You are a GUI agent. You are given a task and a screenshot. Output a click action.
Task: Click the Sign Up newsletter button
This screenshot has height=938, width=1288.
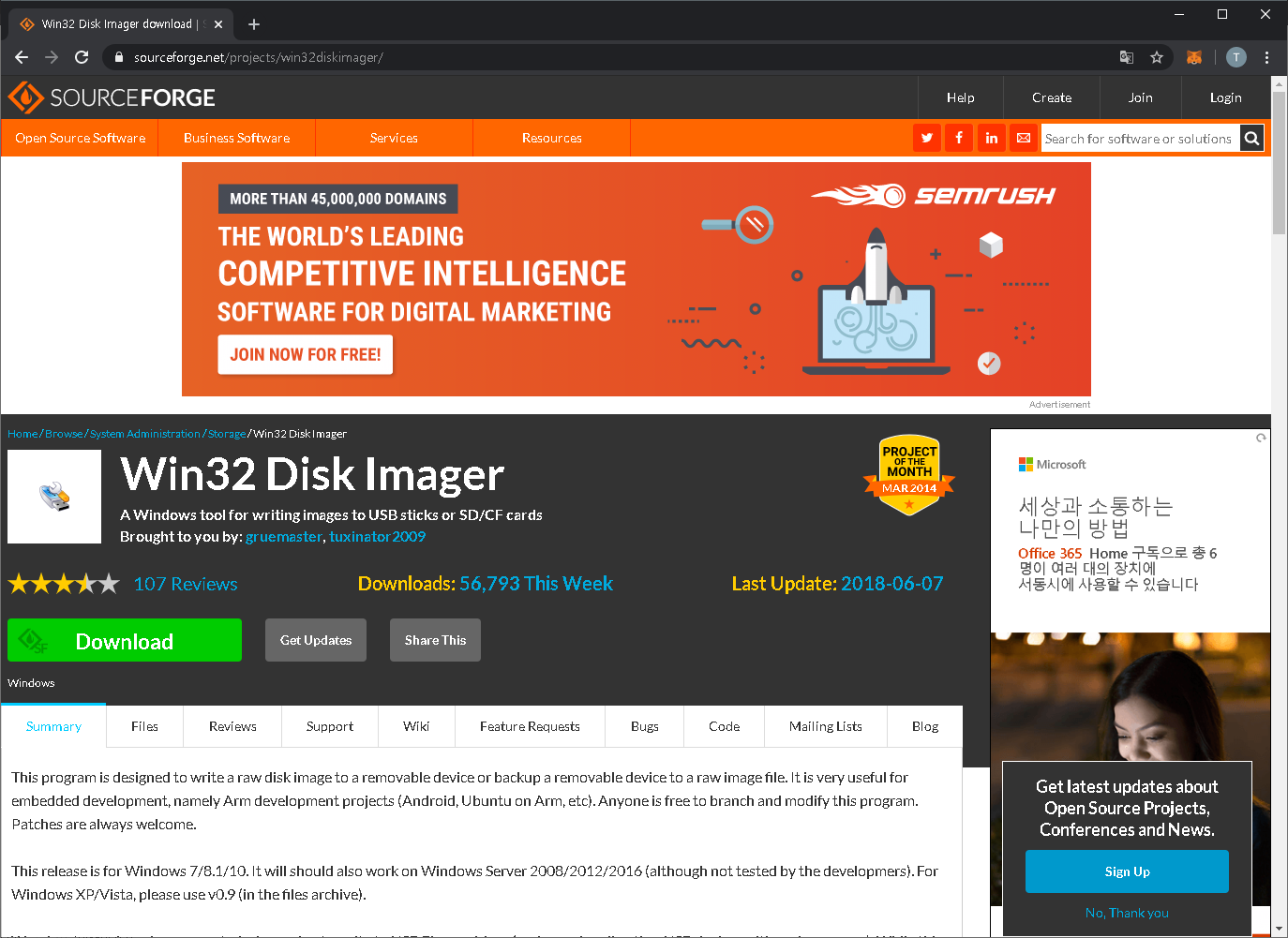click(1127, 871)
